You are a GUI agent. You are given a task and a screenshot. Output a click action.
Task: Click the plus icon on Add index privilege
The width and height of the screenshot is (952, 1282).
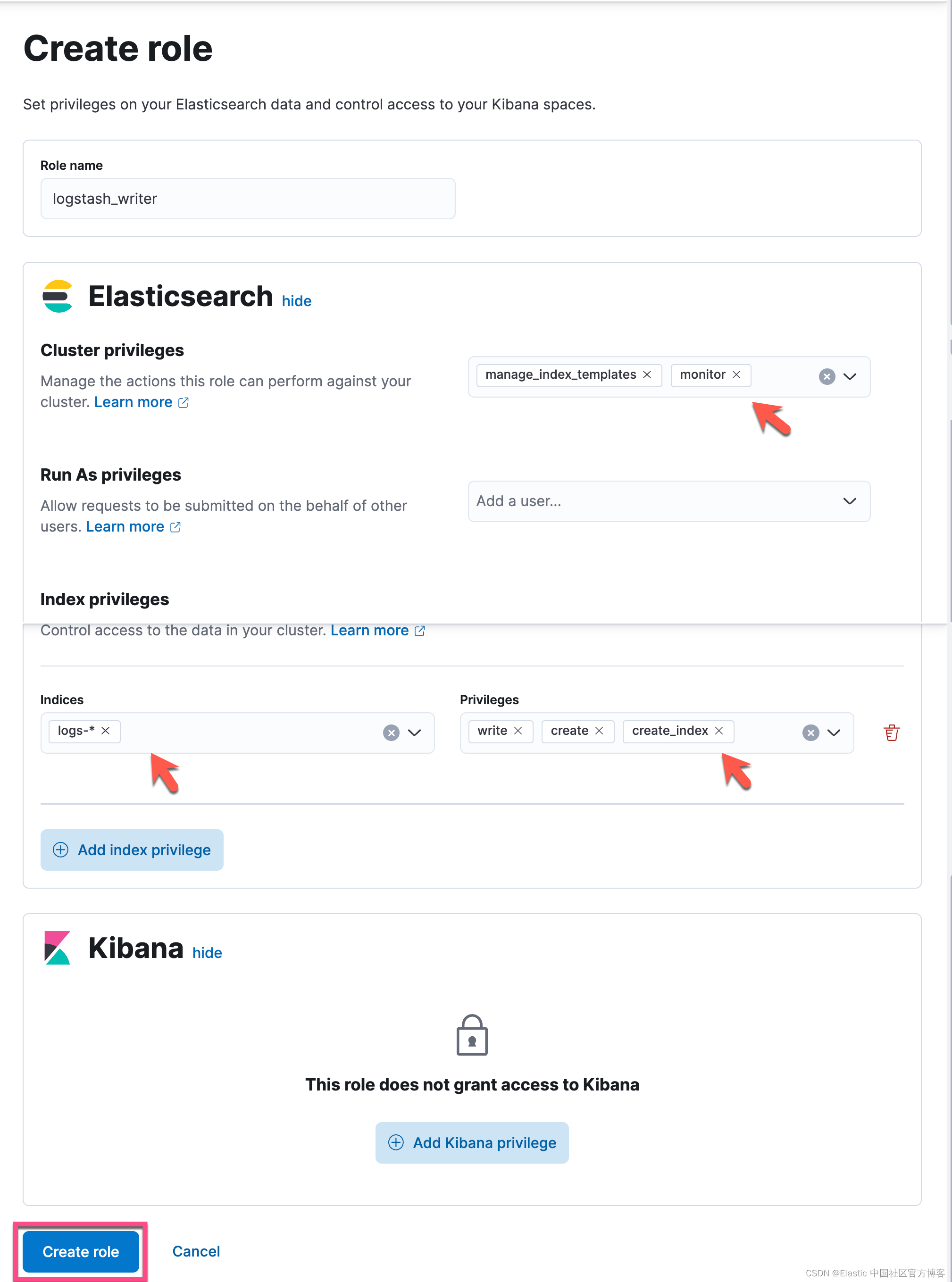click(61, 849)
